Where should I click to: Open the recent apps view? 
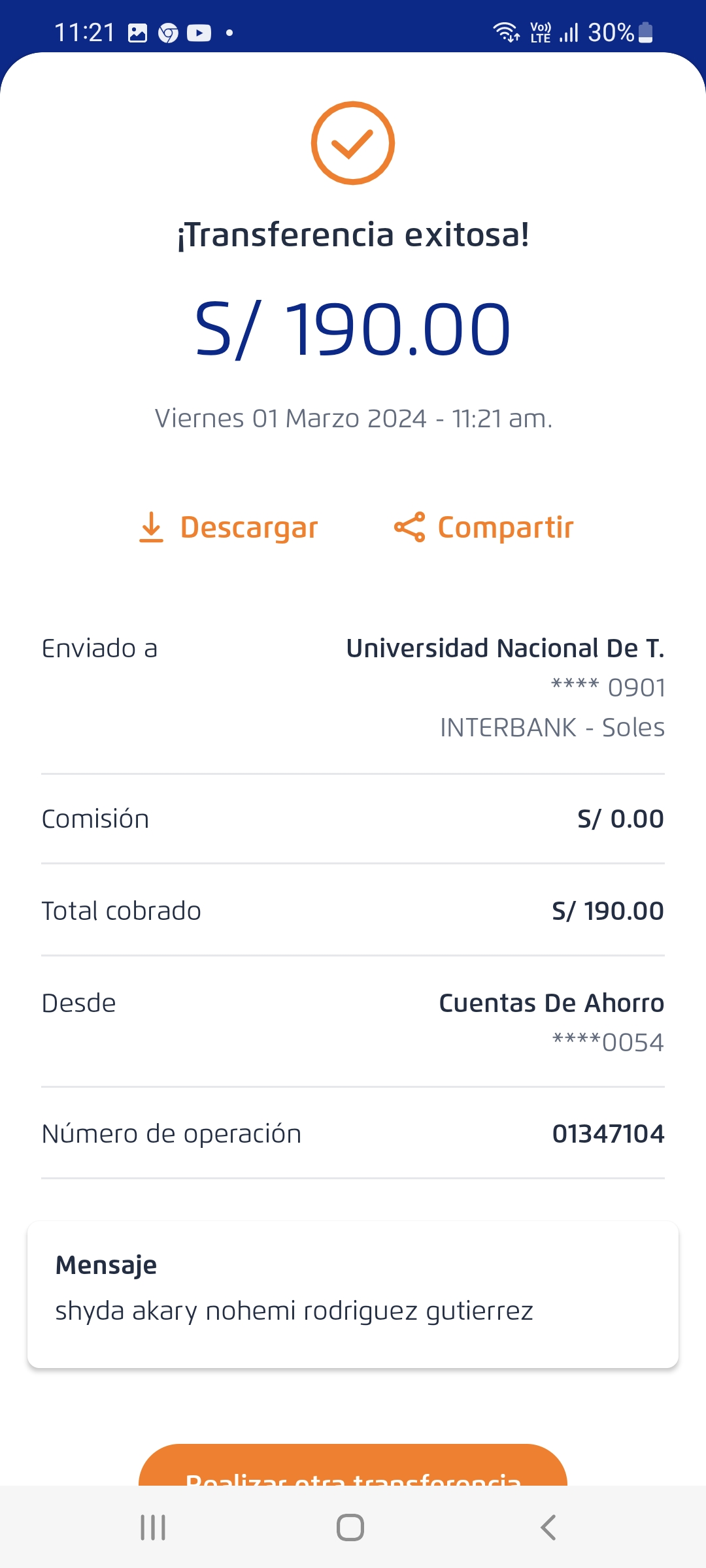pyautogui.click(x=153, y=1527)
